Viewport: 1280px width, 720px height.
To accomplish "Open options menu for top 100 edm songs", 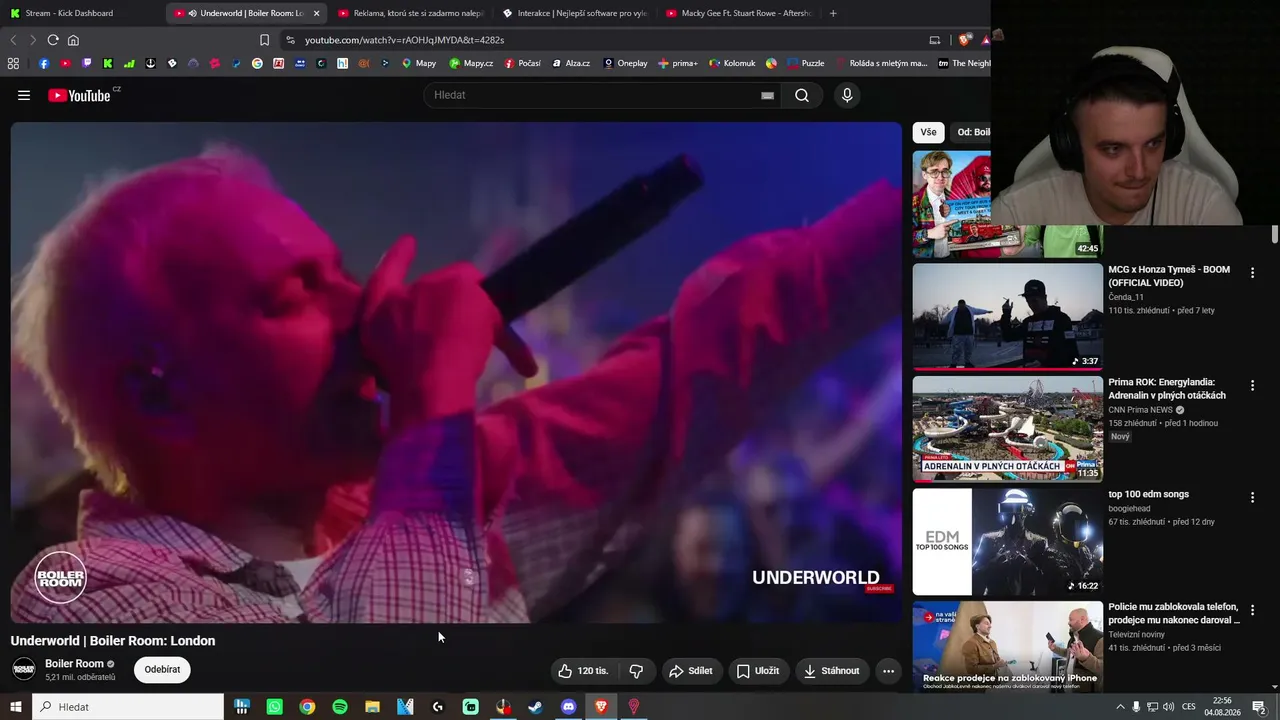I will click(1252, 498).
